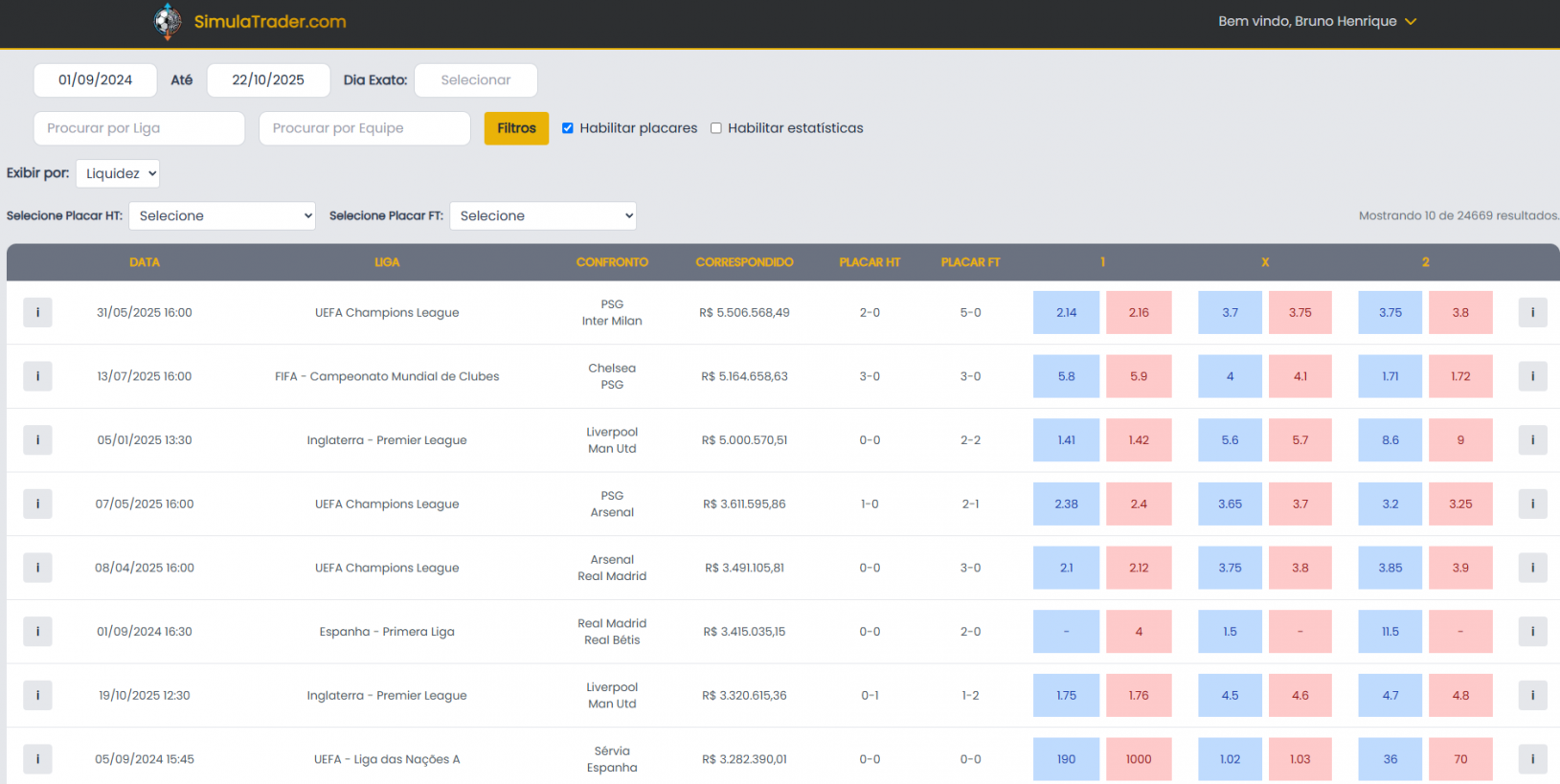The width and height of the screenshot is (1560, 784).
Task: Click left info icon for Real Madrid vs Real Bétis
Action: (37, 632)
